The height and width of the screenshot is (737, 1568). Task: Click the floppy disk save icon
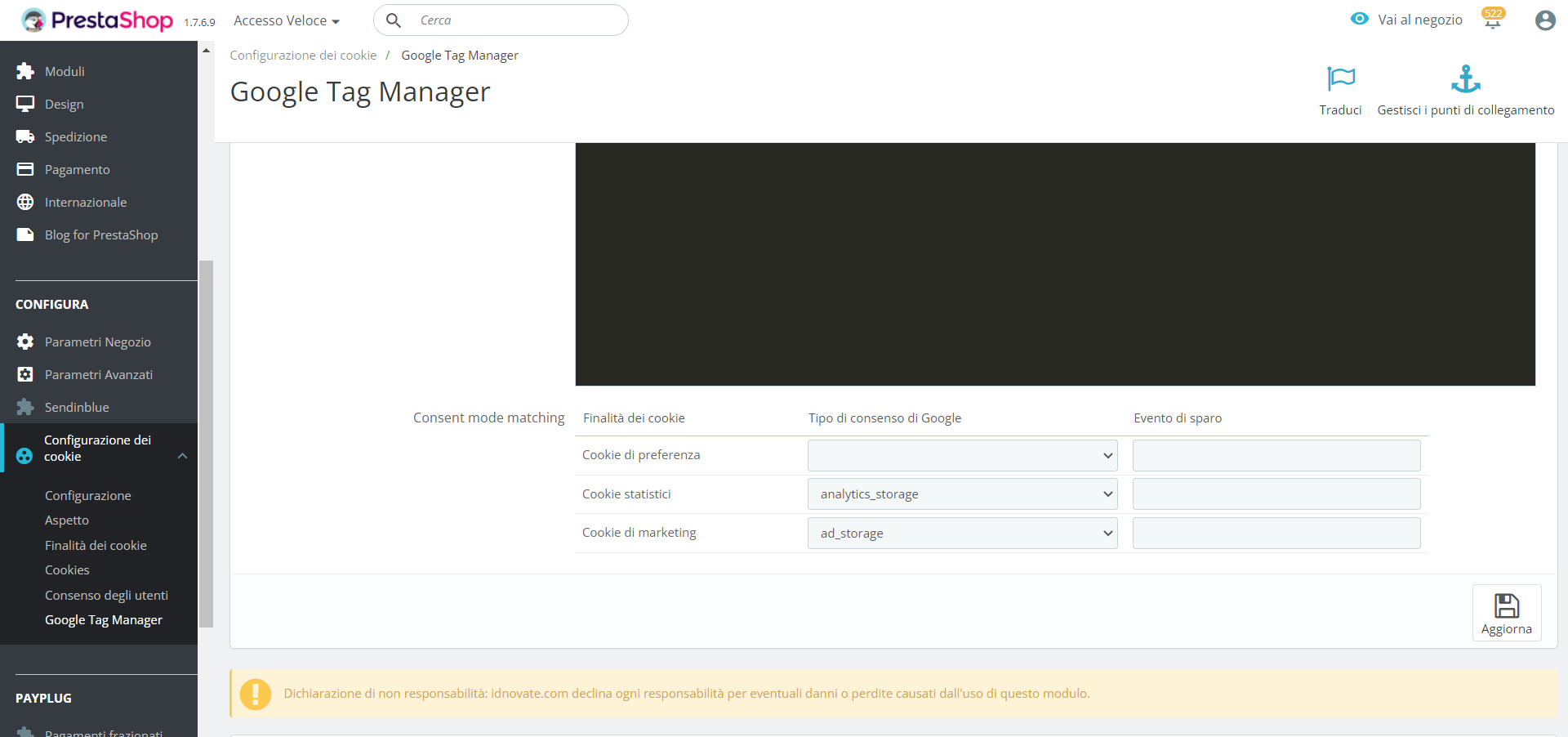1507,605
